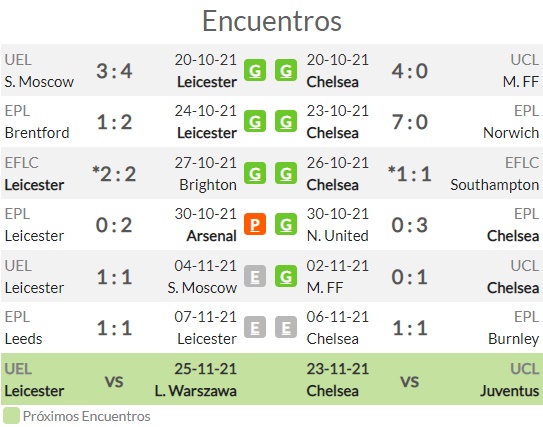
Task: Click the Southampton team name in EFLC row
Action: click(x=495, y=185)
